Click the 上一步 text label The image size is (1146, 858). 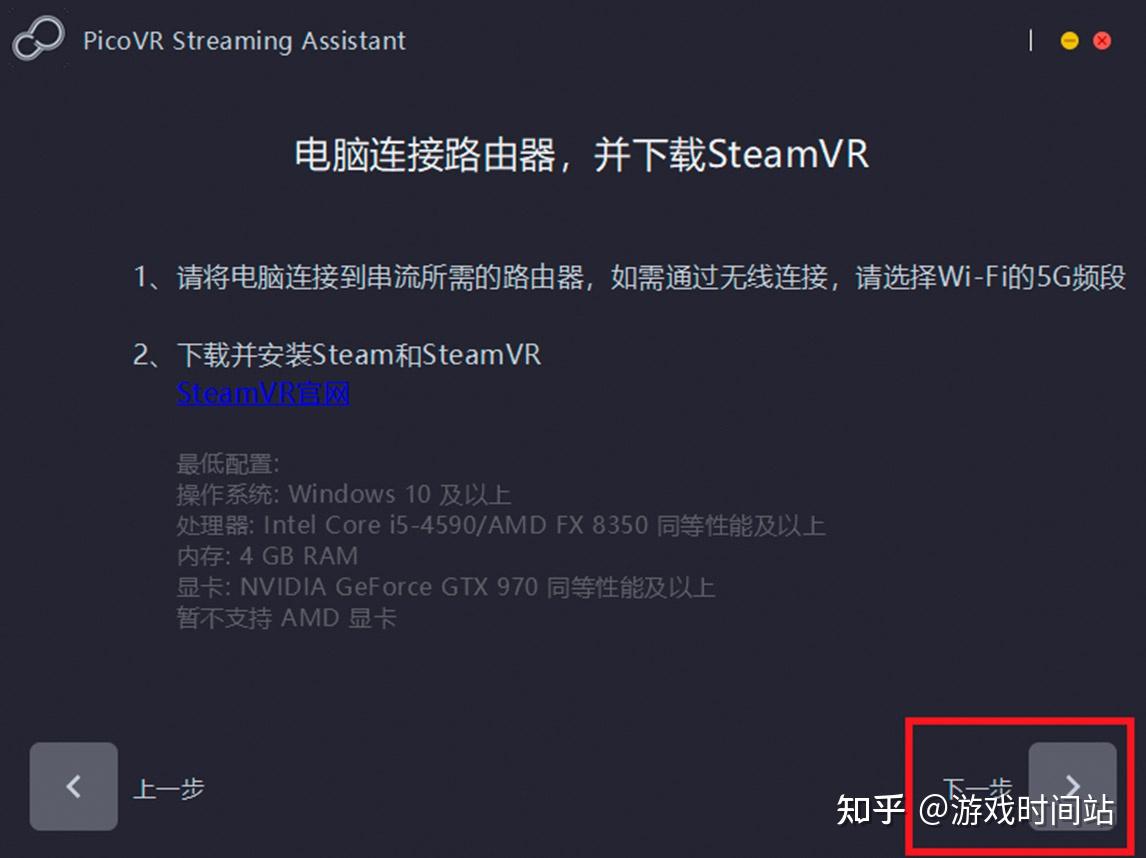169,789
